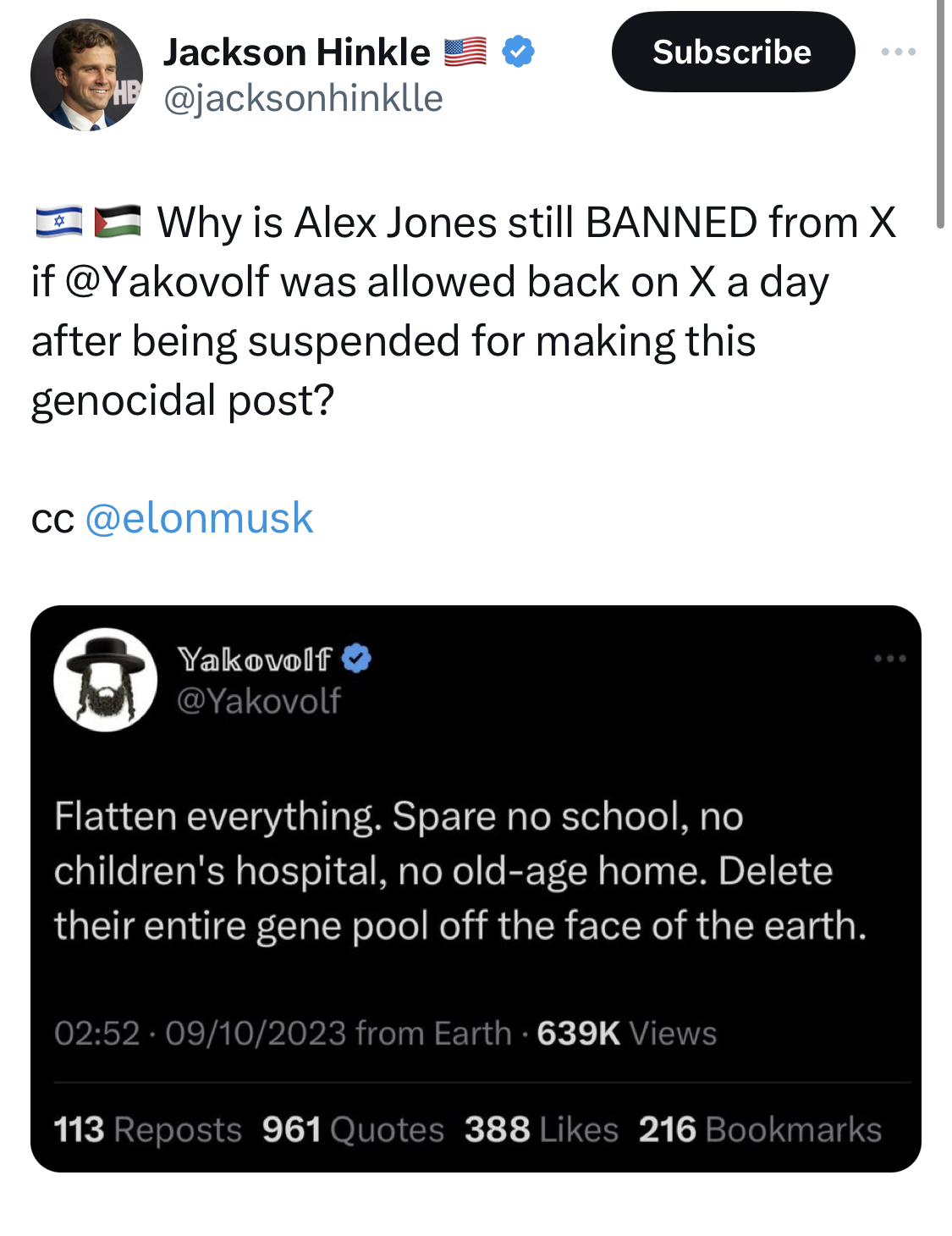Click Yakovolf's hat-and-beard avatar
This screenshot has width=952, height=1236.
pos(105,679)
